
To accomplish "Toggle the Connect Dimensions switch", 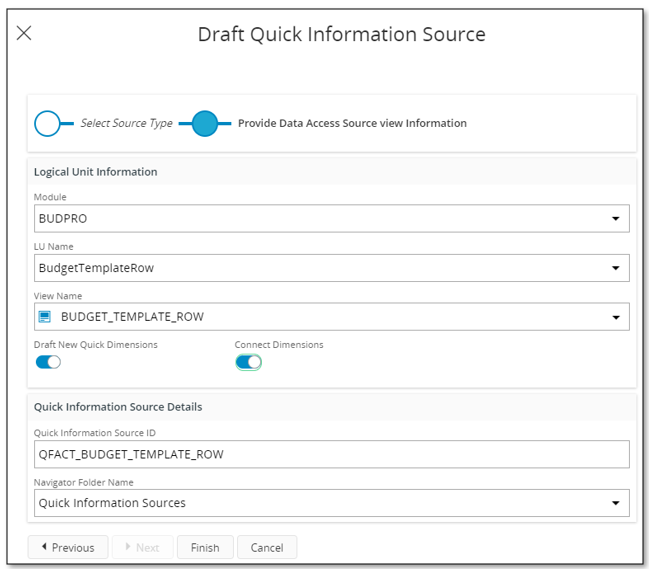I will pos(248,362).
